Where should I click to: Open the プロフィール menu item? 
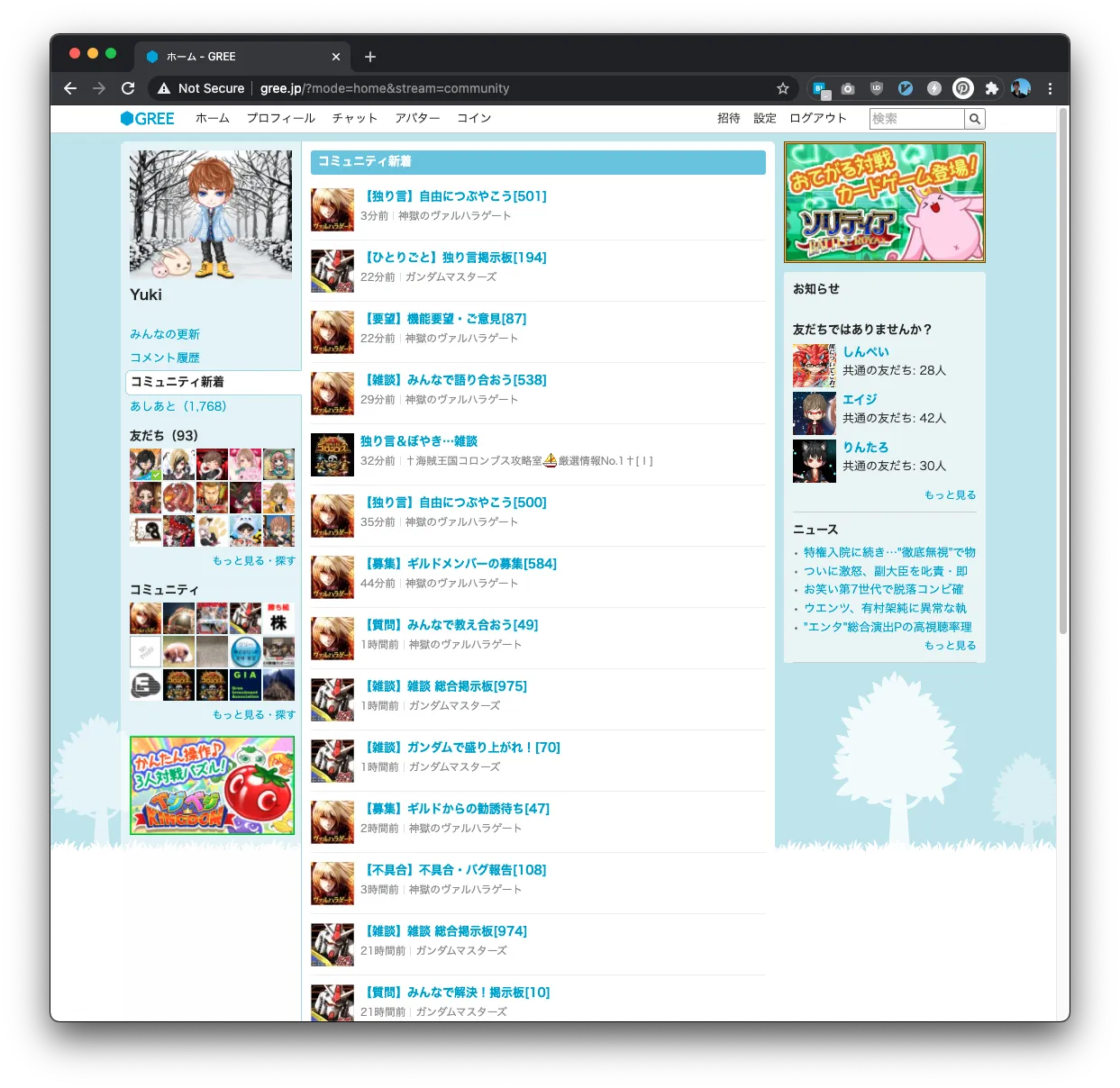tap(280, 118)
